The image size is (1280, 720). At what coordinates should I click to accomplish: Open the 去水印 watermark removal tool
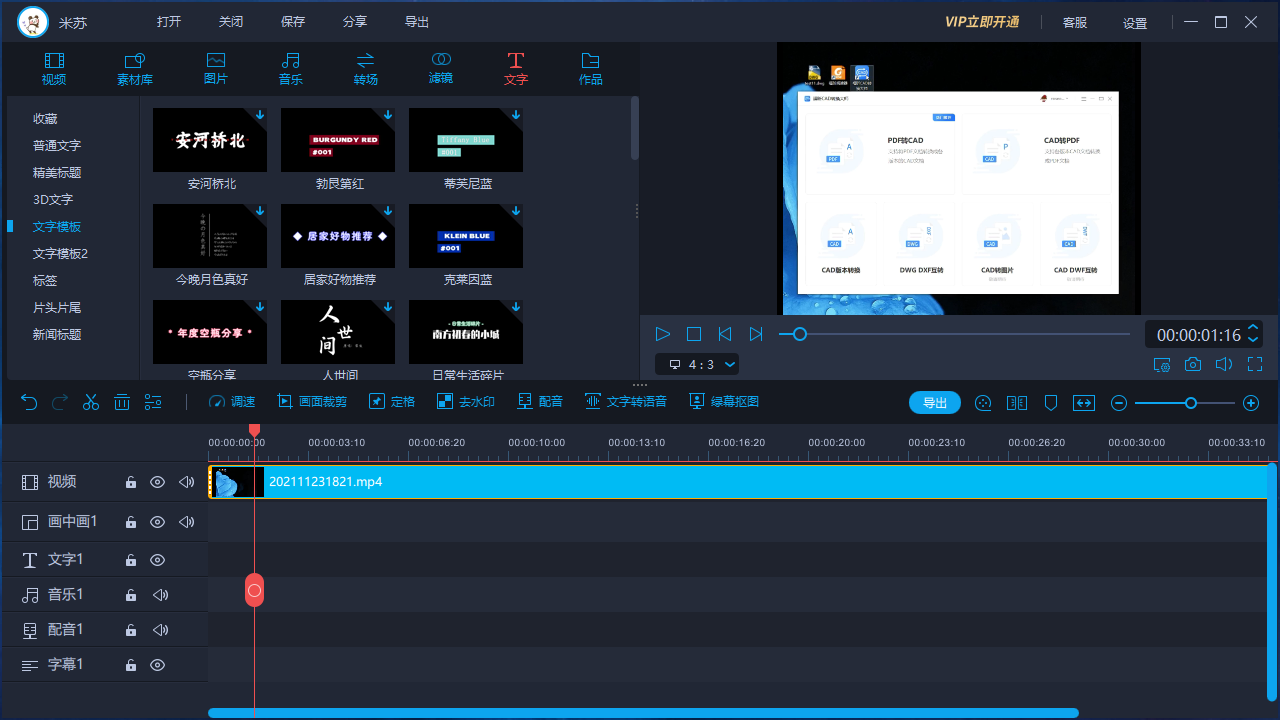[x=465, y=402]
